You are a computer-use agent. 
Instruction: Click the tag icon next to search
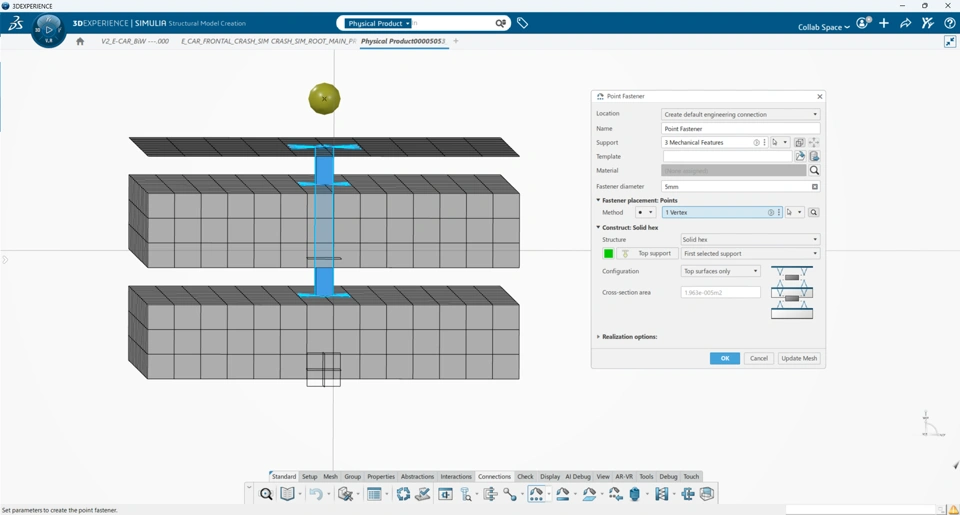pos(522,23)
